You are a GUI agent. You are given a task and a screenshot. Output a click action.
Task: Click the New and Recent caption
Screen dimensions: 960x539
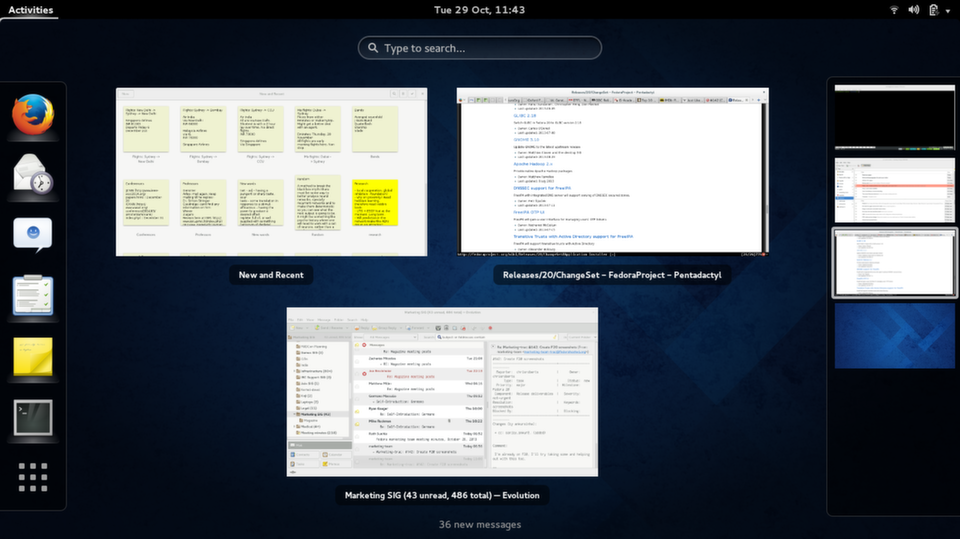tap(271, 275)
